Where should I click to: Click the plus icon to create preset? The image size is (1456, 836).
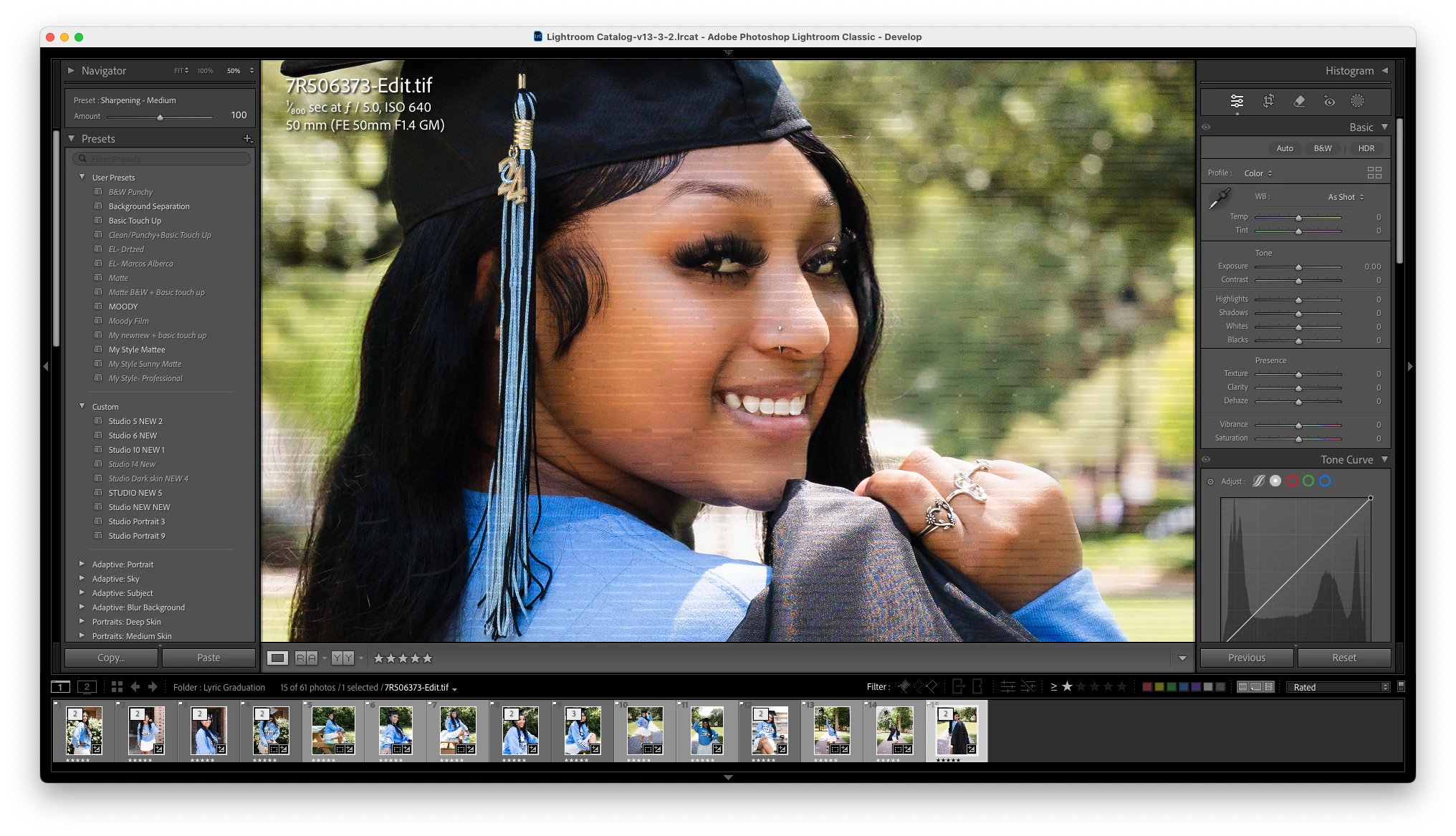[247, 138]
